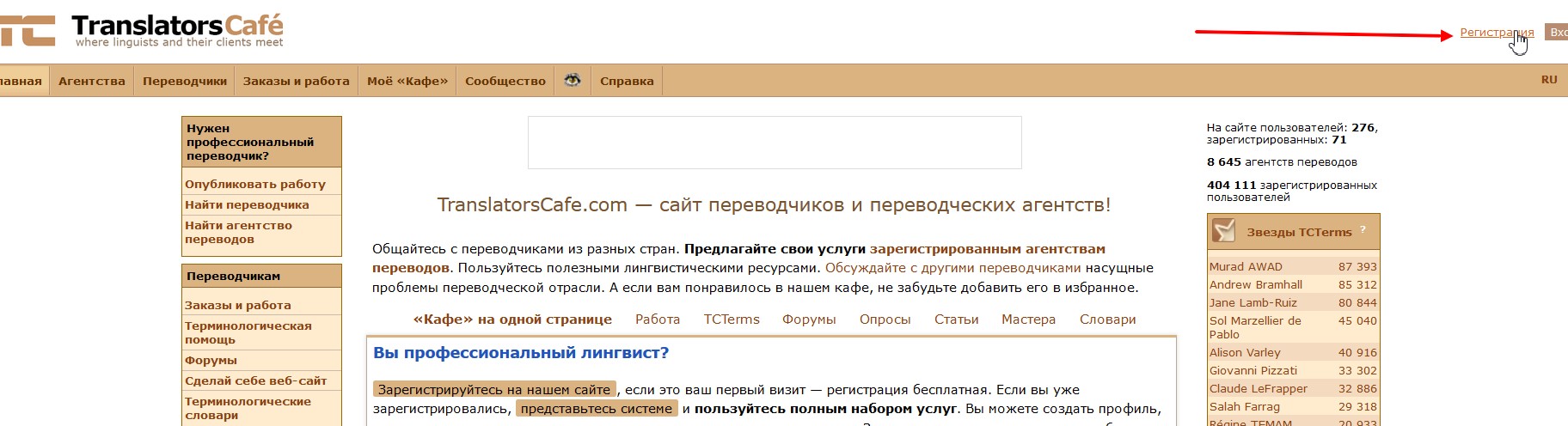Open the RU language selector

click(1549, 80)
